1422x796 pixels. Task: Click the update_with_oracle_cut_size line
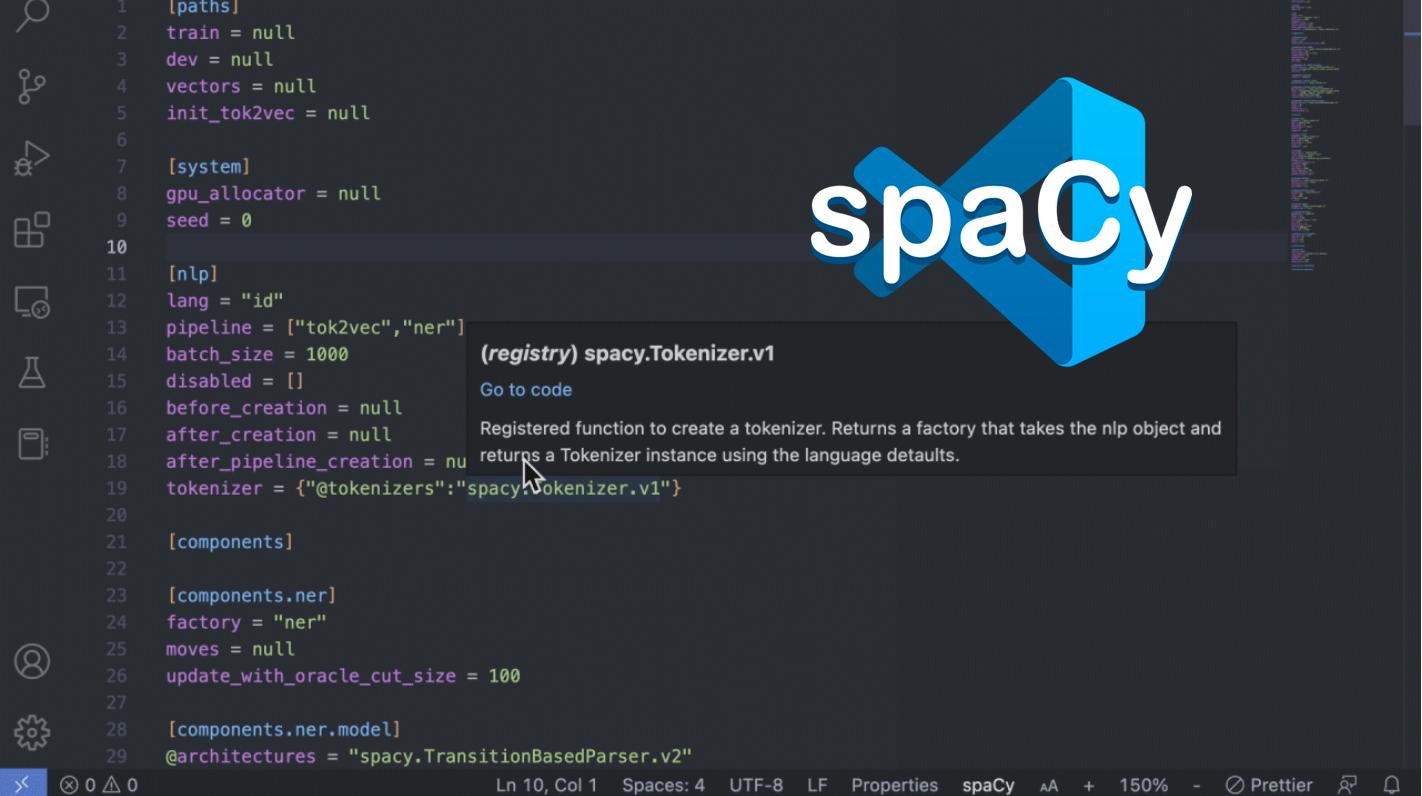343,676
